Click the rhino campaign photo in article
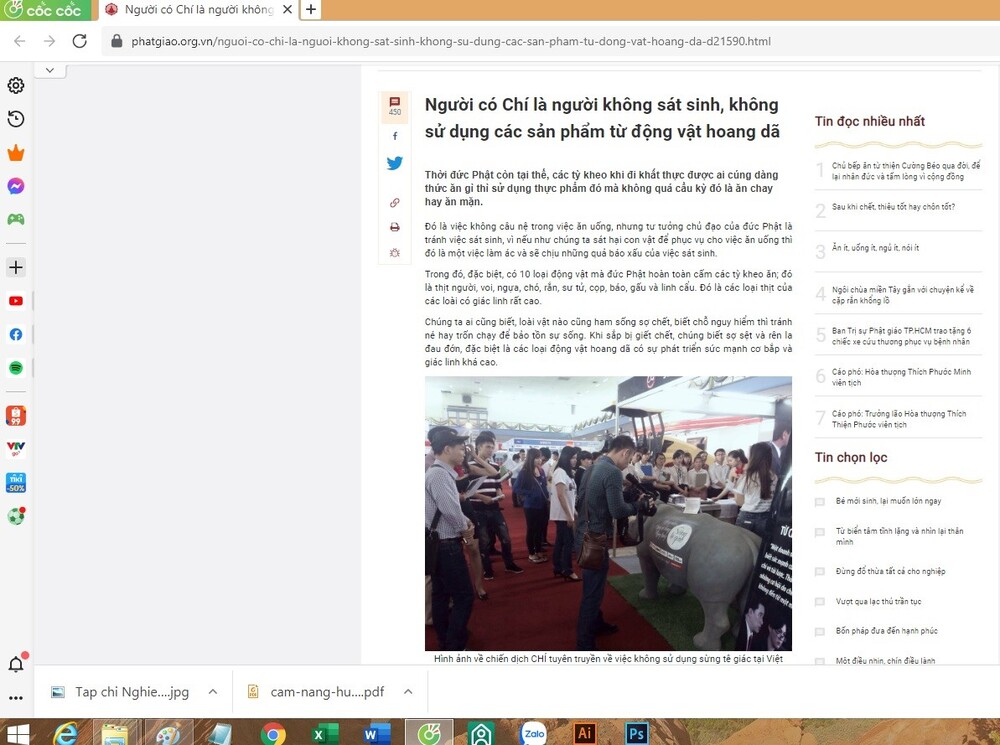The width and height of the screenshot is (1000, 745). [x=608, y=513]
